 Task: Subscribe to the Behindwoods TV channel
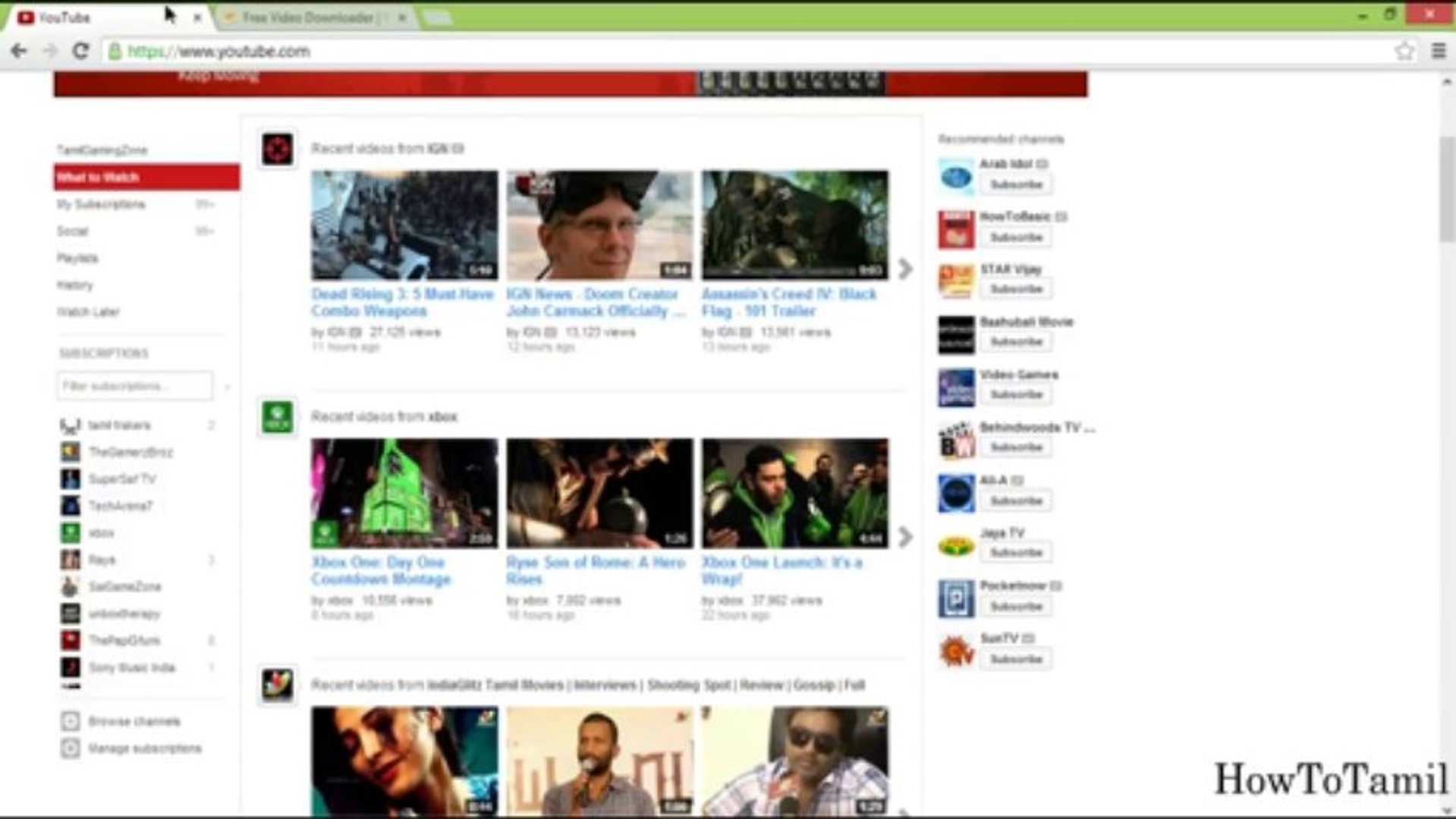(x=1016, y=447)
